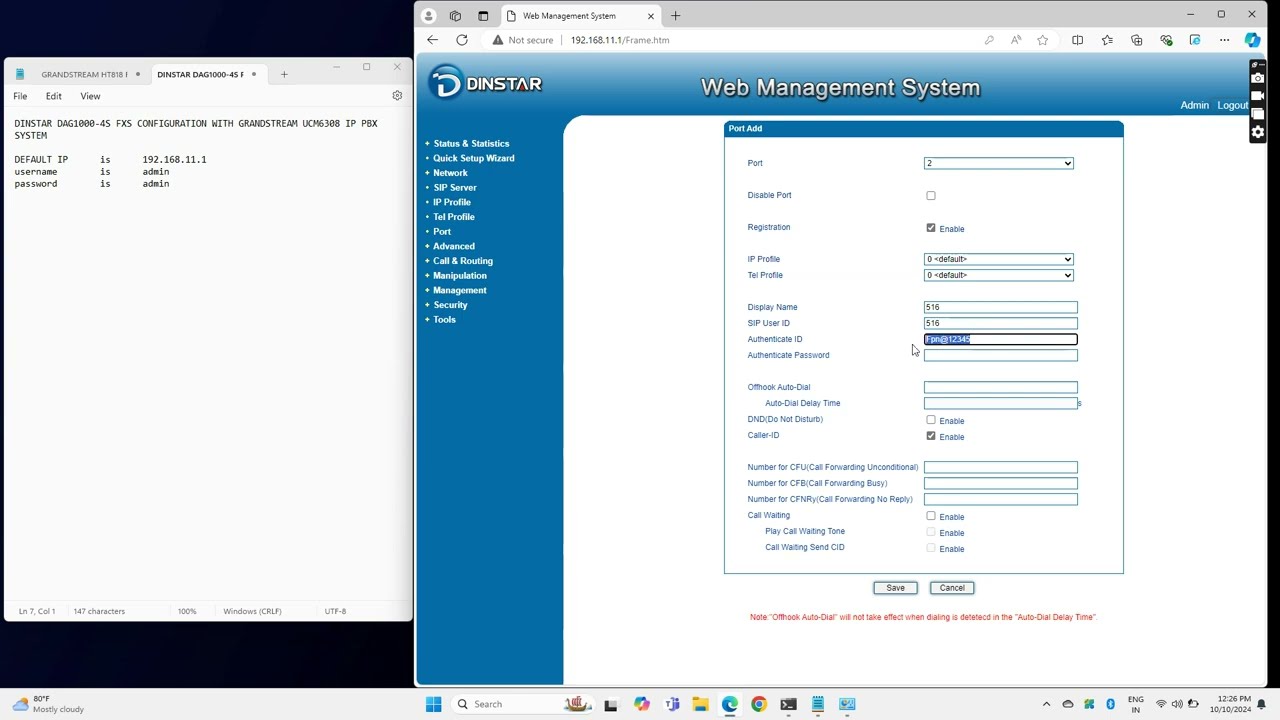Show hidden system tray icons
1280x720 pixels.
(x=1047, y=704)
